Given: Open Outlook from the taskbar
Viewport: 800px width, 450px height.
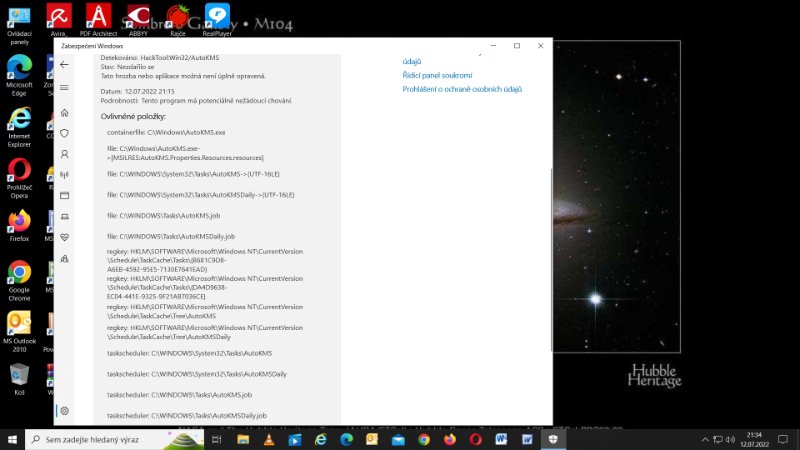Looking at the screenshot, I should (x=372, y=439).
